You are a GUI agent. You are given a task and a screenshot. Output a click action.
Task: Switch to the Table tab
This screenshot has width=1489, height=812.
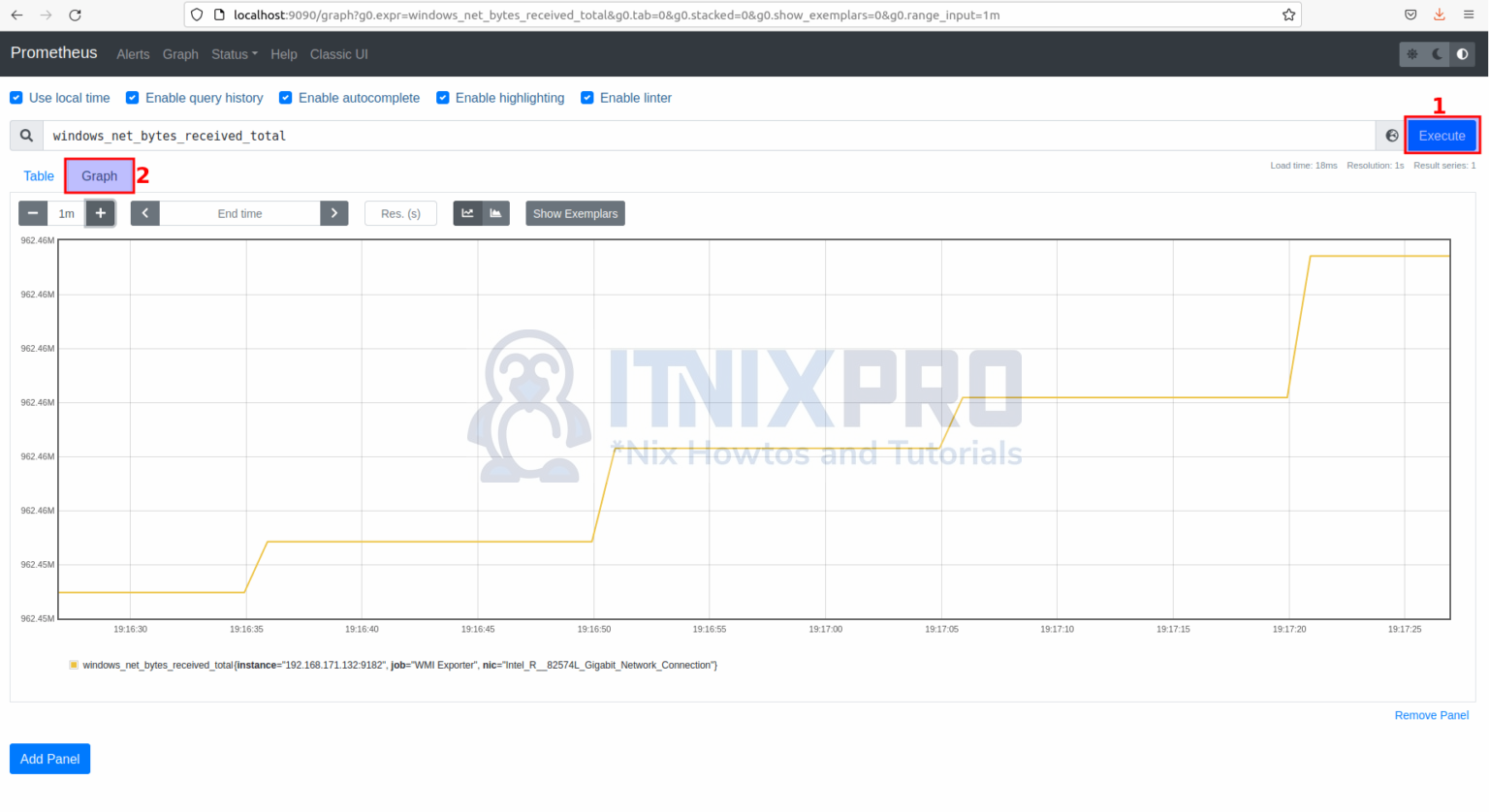tap(39, 175)
